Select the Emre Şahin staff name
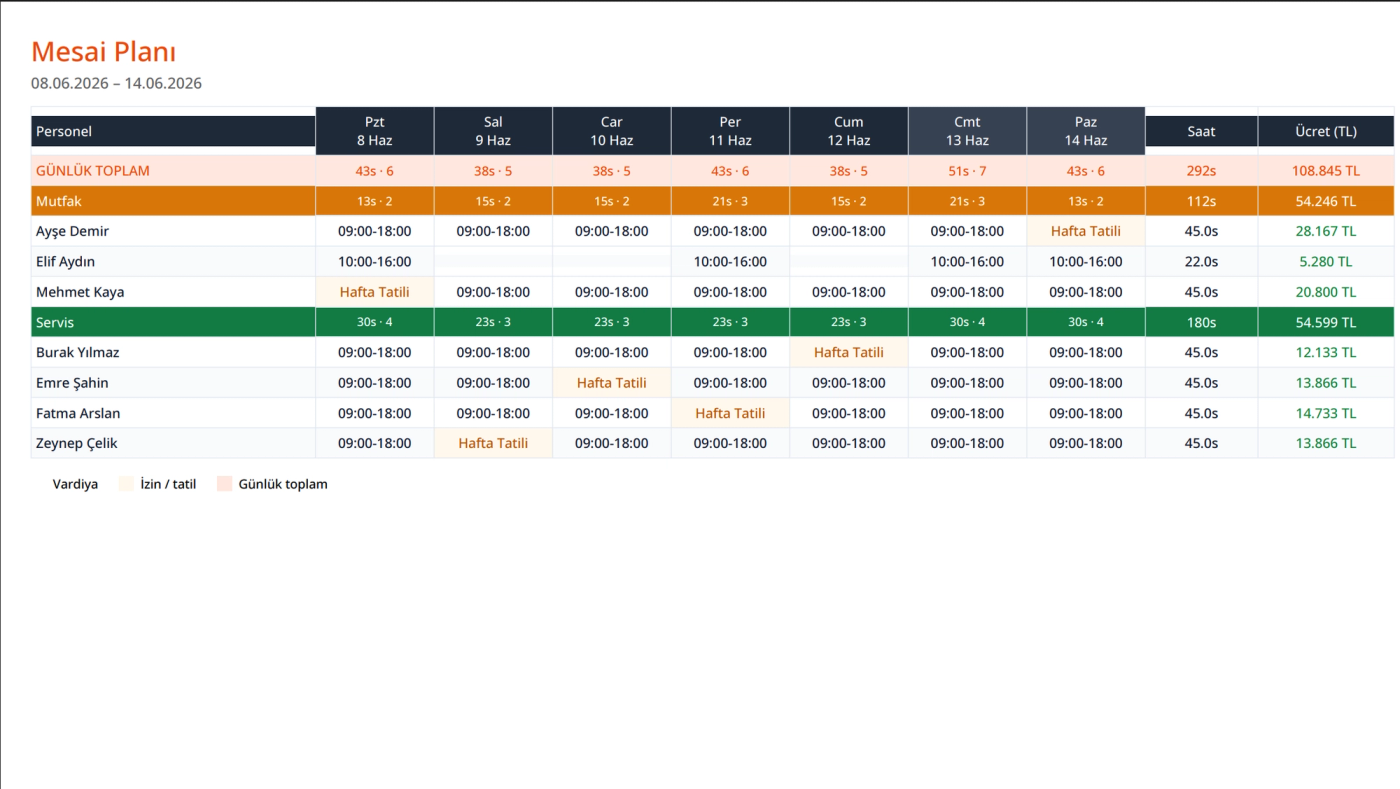 [72, 383]
